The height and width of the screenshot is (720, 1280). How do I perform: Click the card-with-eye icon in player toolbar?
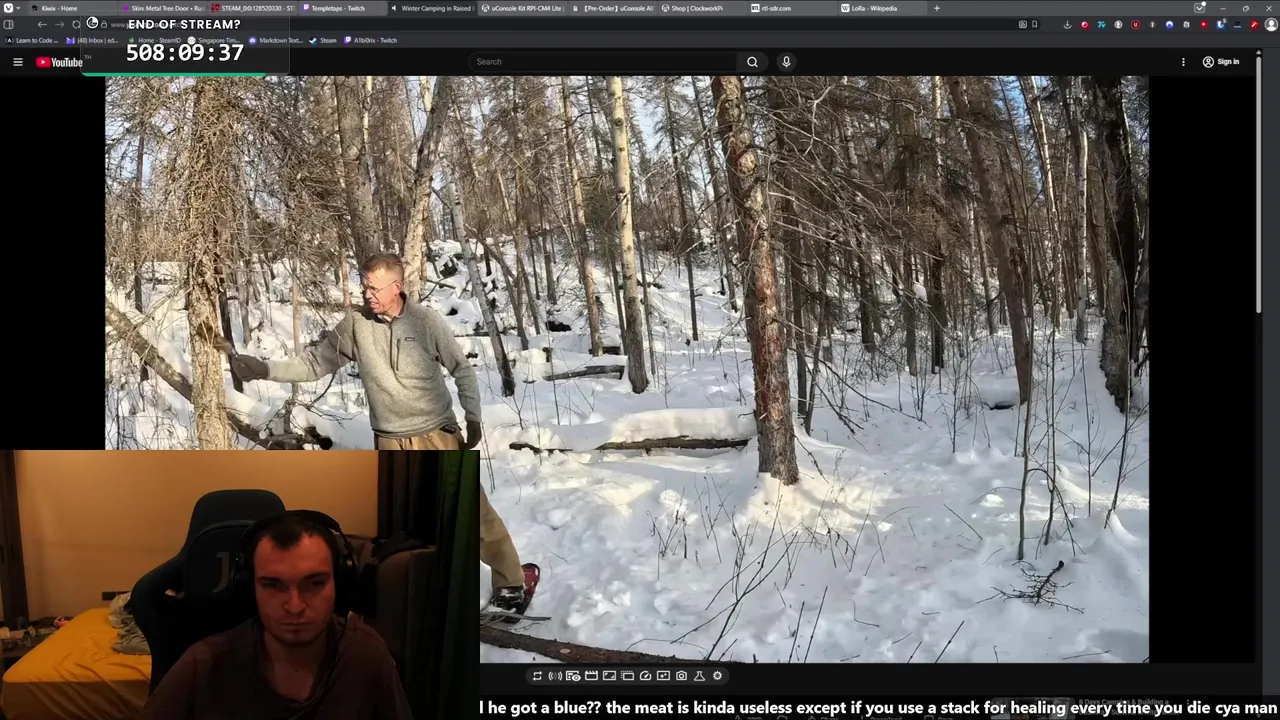[573, 676]
